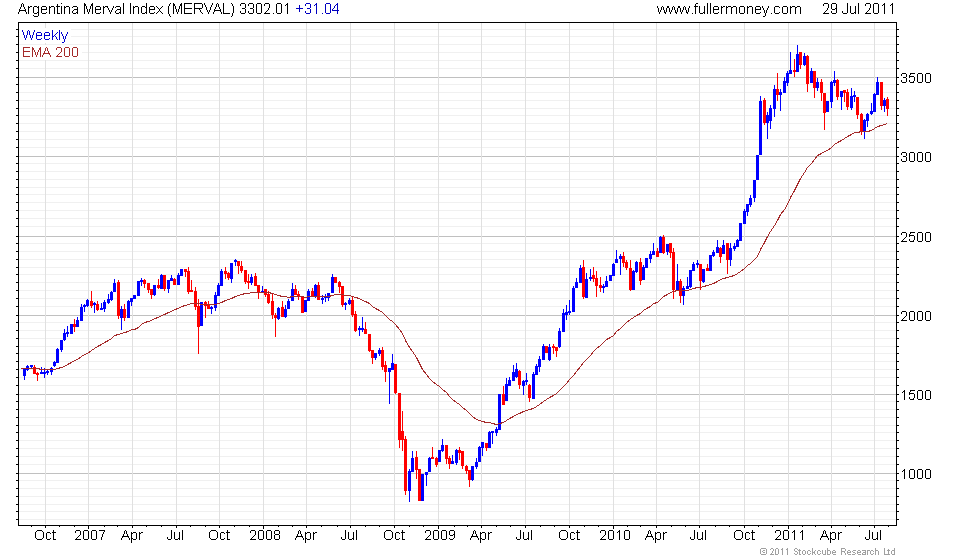This screenshot has height=560, width=980.
Task: Click the 2010 x-axis label
Action: (x=614, y=536)
